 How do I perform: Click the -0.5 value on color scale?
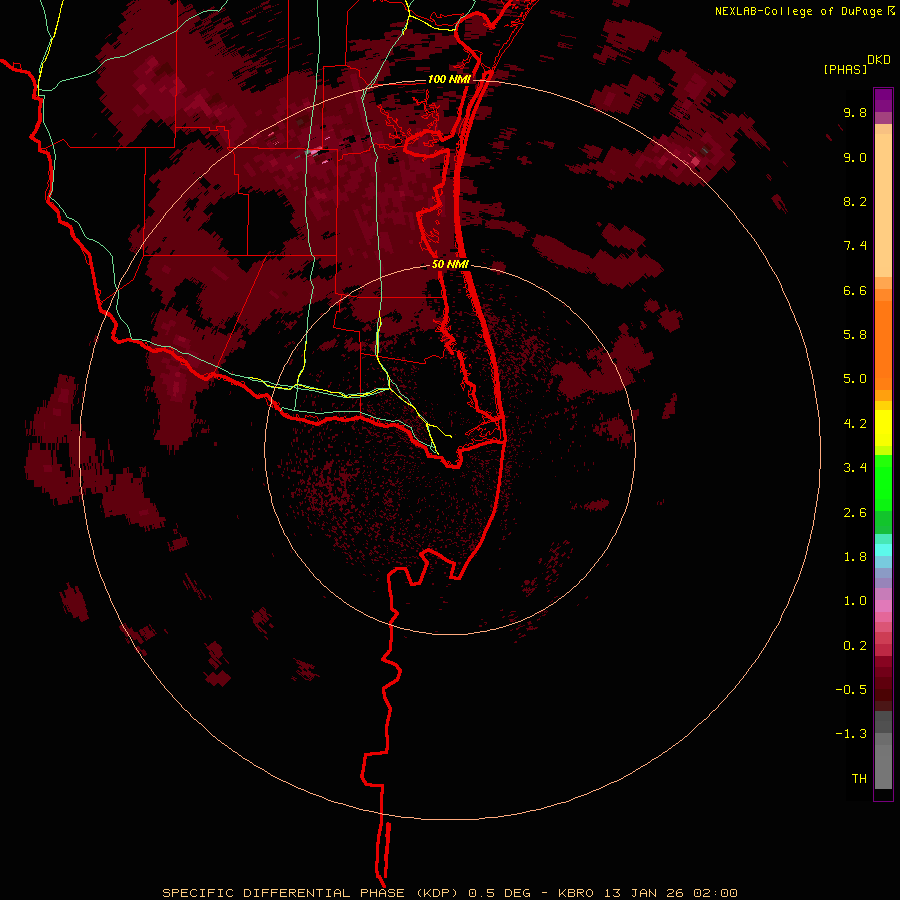pos(851,690)
